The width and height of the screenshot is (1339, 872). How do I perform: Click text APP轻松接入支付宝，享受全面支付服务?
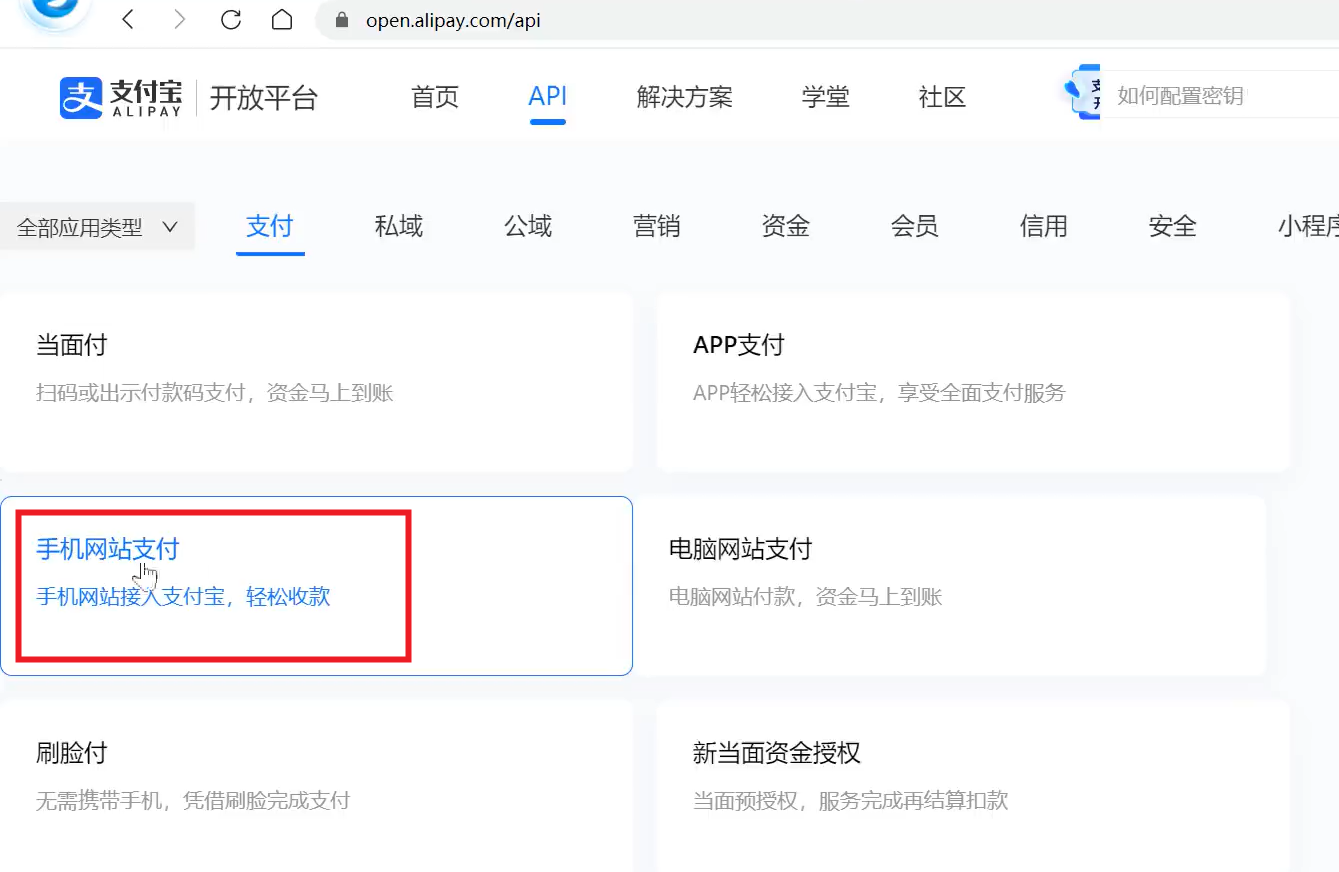879,393
